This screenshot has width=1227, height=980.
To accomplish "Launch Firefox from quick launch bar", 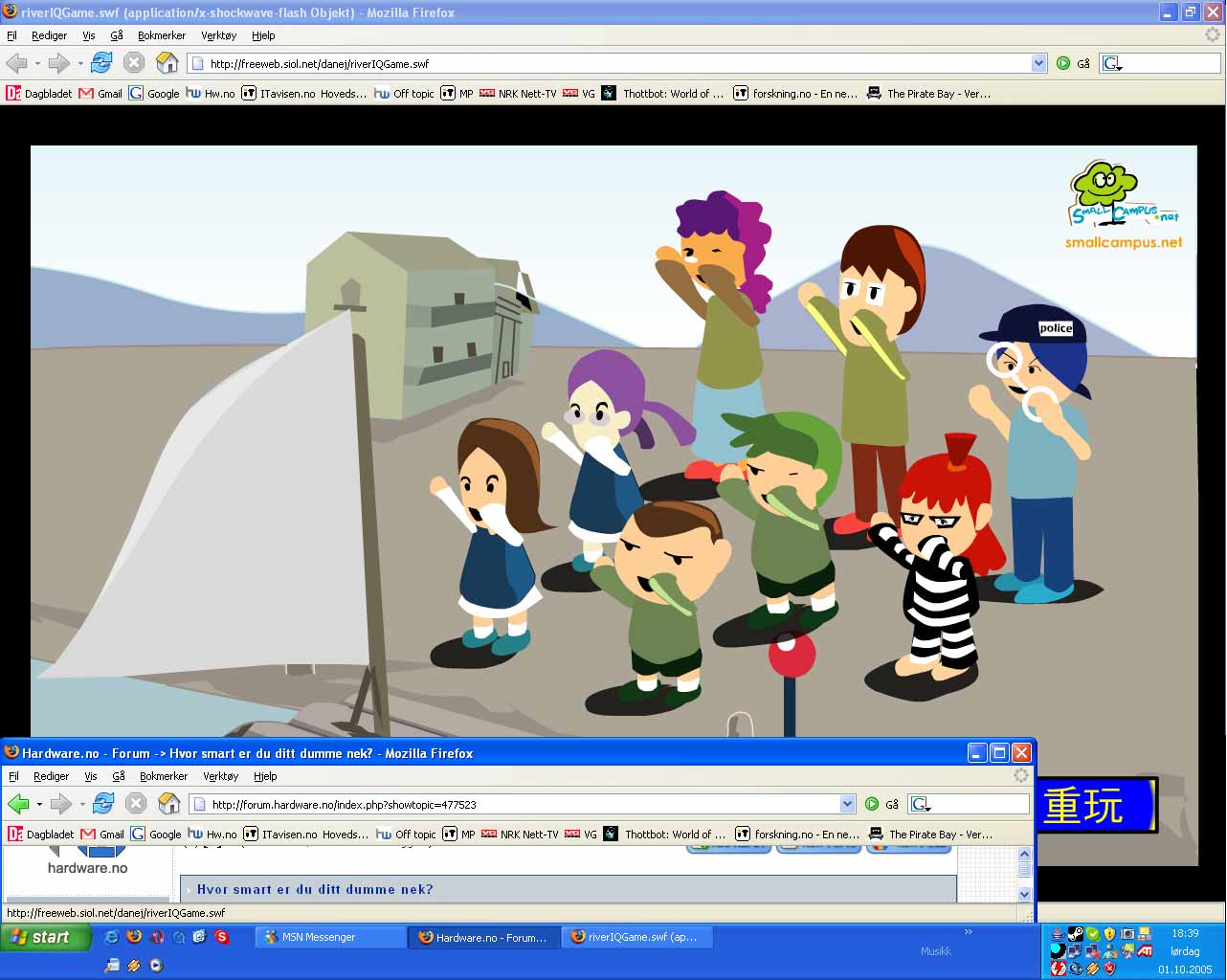I will pyautogui.click(x=134, y=937).
